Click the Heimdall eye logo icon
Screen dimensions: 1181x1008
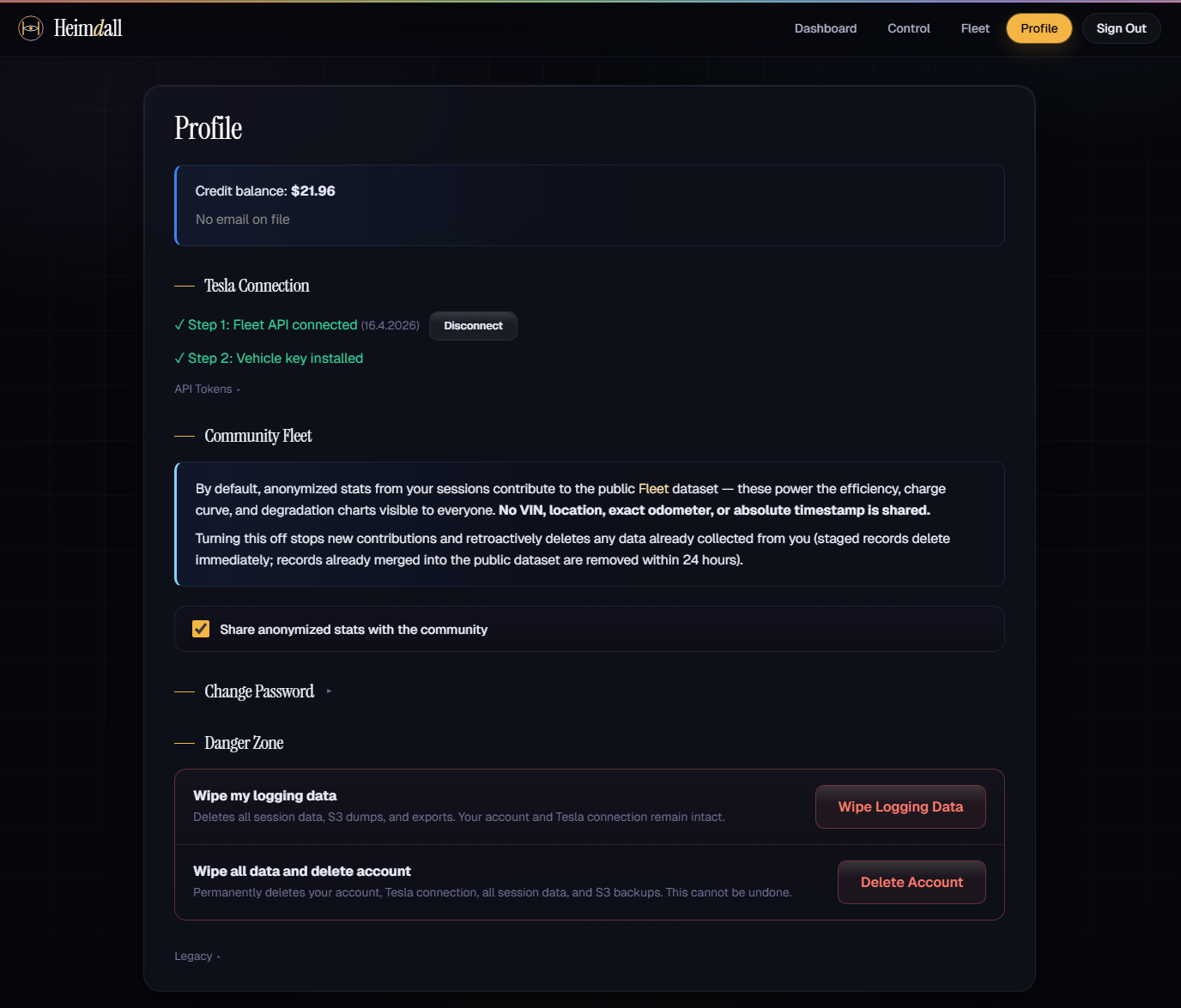click(x=31, y=28)
